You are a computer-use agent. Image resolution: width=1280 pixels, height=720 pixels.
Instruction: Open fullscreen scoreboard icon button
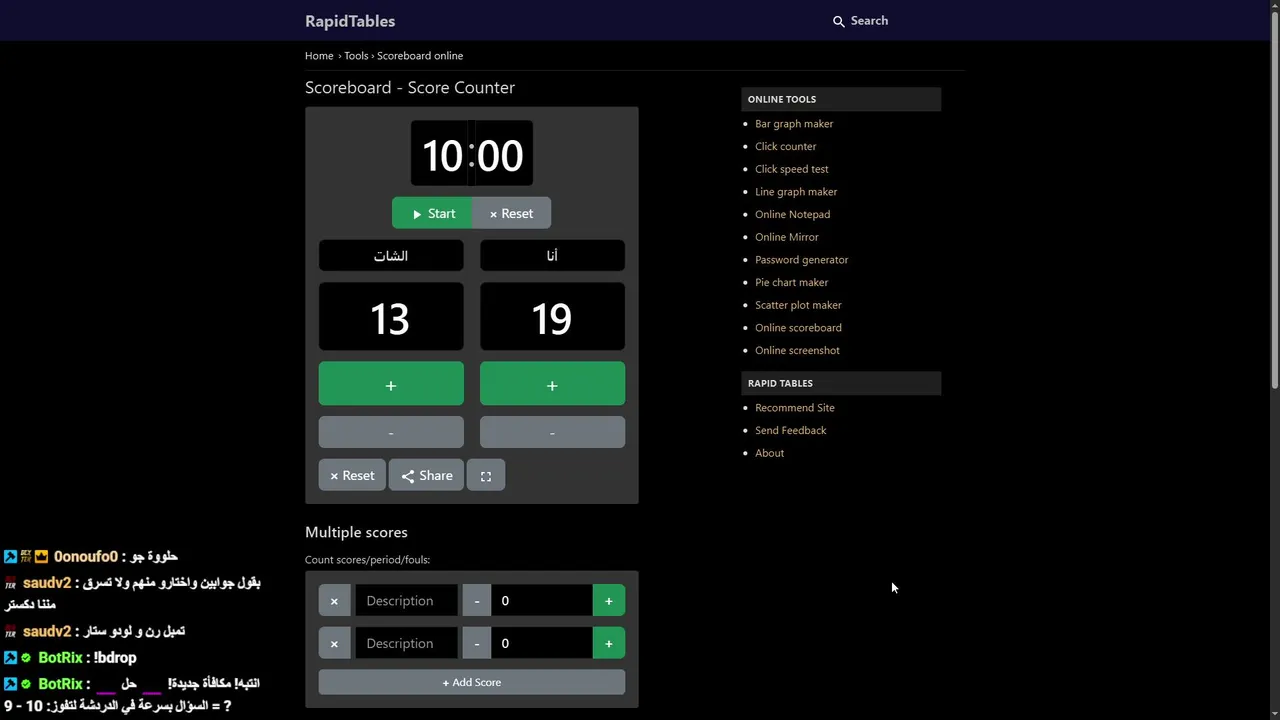[486, 476]
